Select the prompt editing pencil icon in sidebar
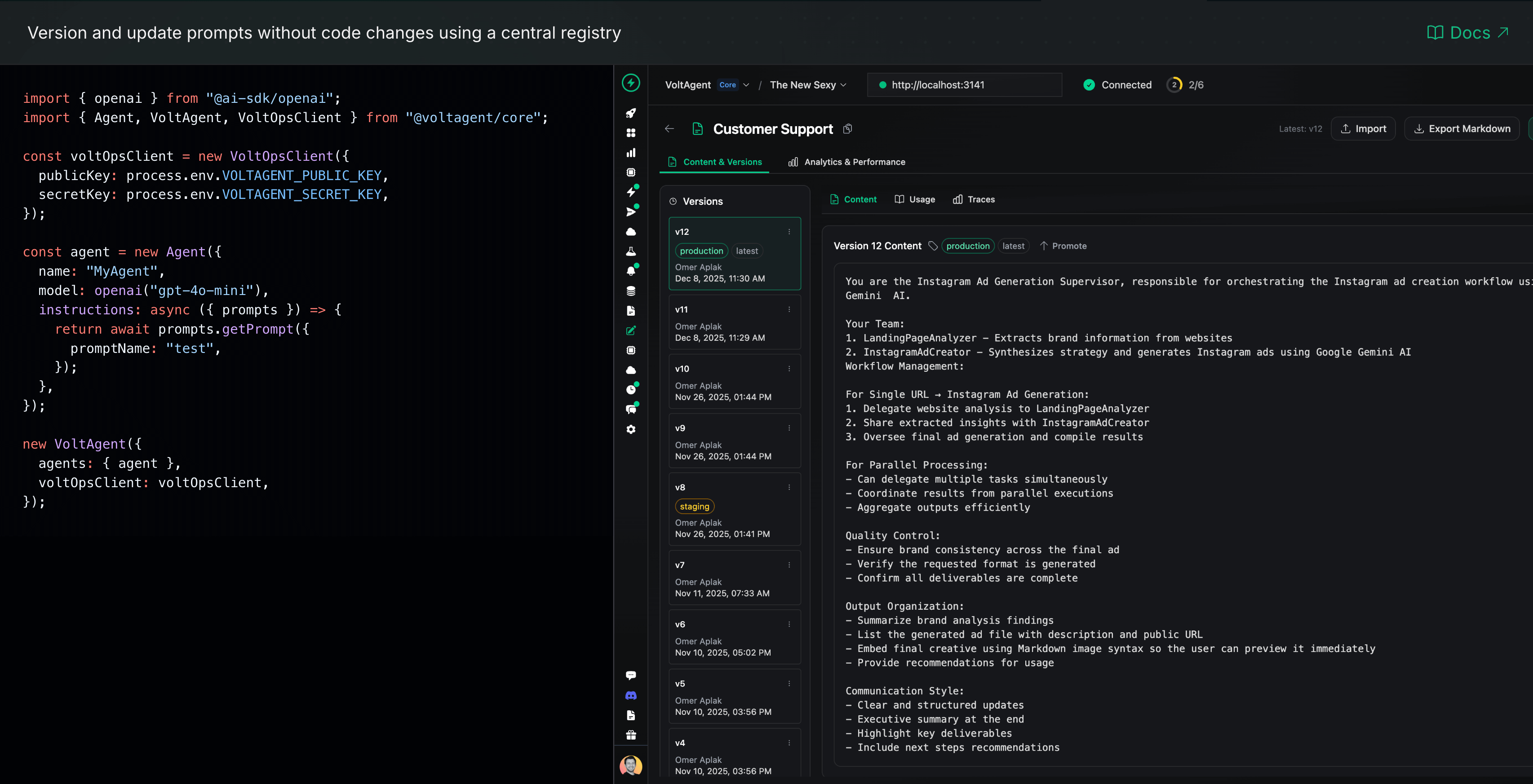The height and width of the screenshot is (784, 1533). (631, 331)
